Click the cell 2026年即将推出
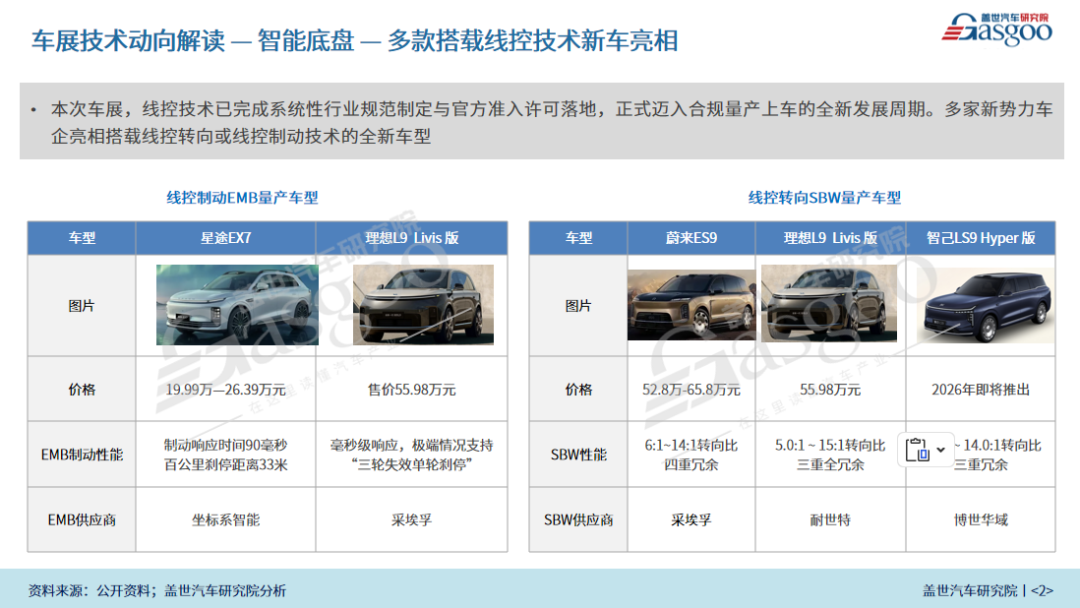This screenshot has width=1080, height=608. pyautogui.click(x=981, y=390)
